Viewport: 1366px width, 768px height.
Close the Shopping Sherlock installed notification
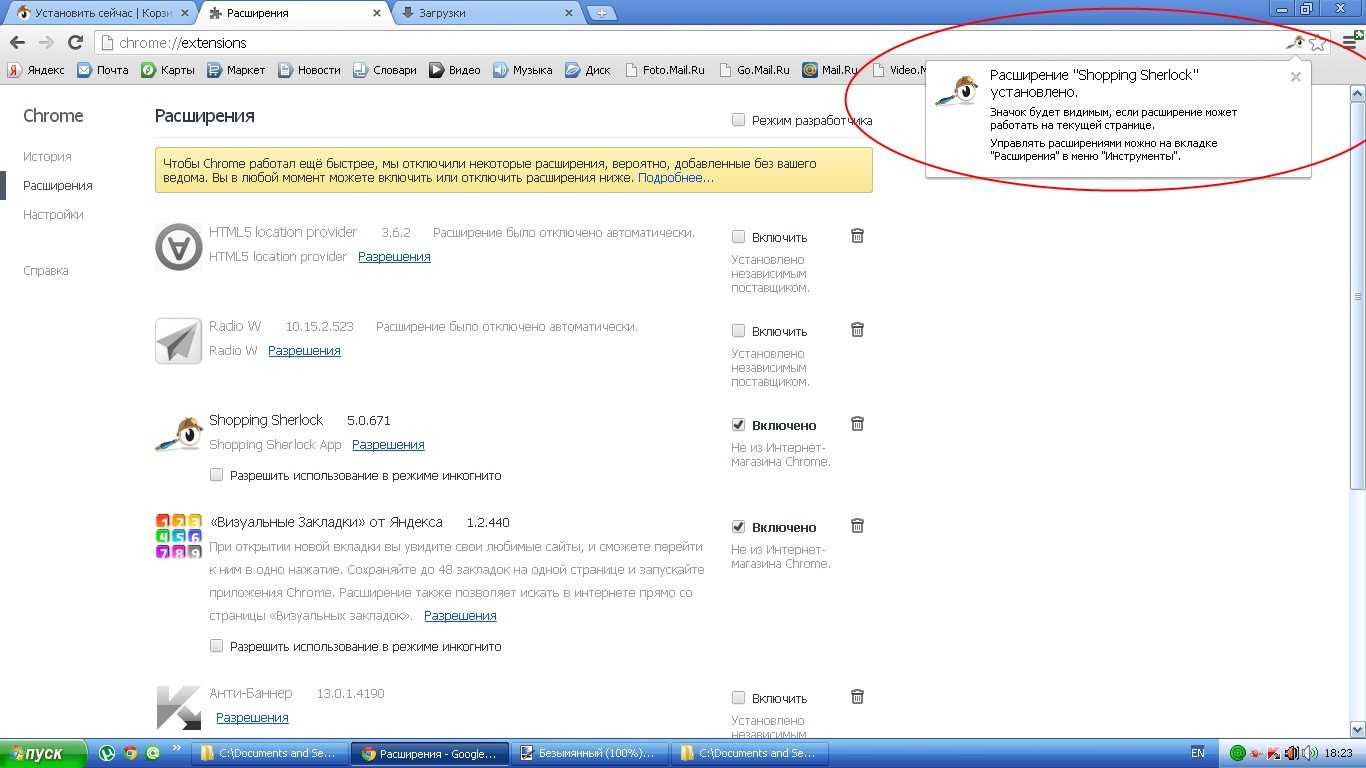click(x=1295, y=77)
